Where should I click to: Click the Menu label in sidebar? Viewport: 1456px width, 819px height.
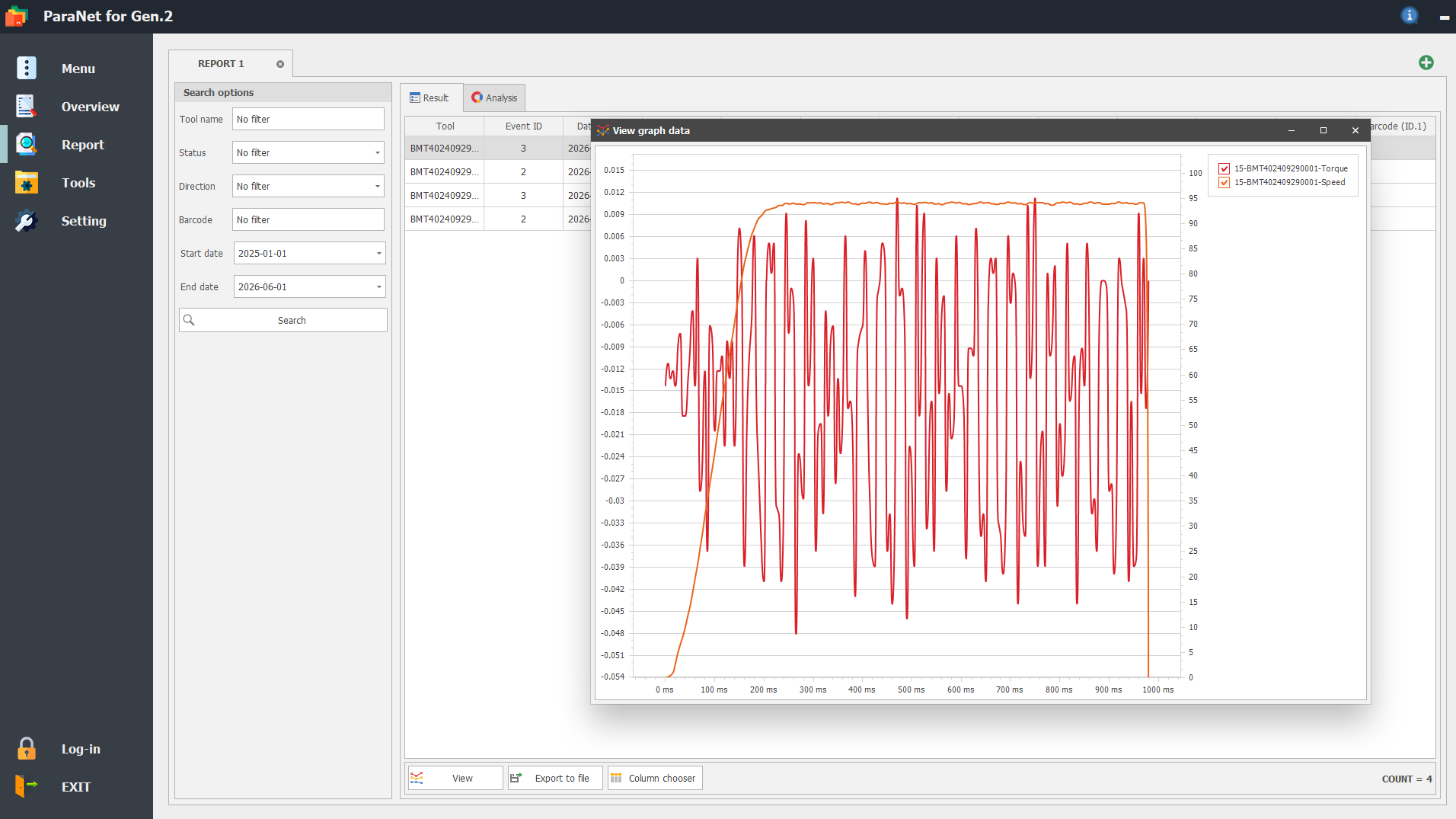[78, 69]
